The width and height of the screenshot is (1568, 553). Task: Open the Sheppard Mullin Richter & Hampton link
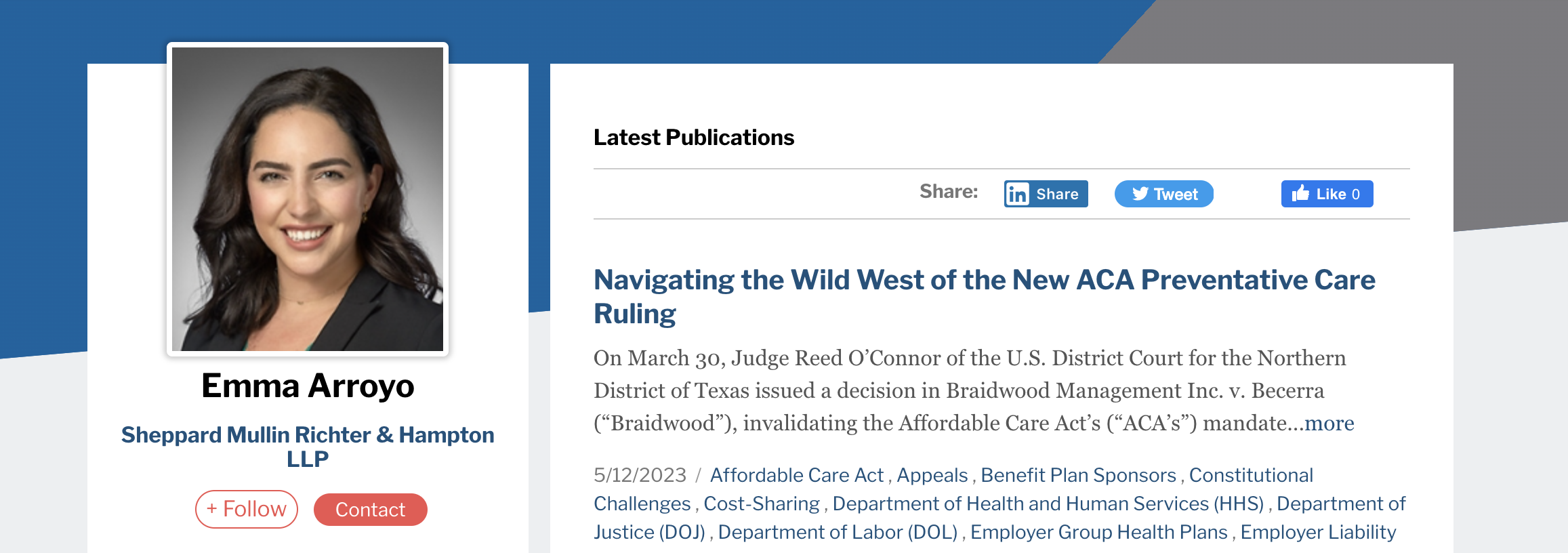[x=308, y=446]
